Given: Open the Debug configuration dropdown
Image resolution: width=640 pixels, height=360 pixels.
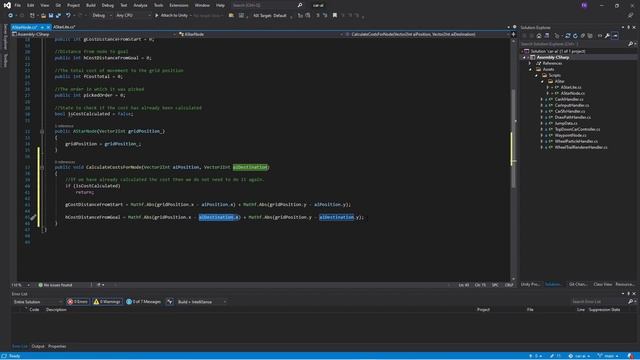Looking at the screenshot, I should 101,16.
